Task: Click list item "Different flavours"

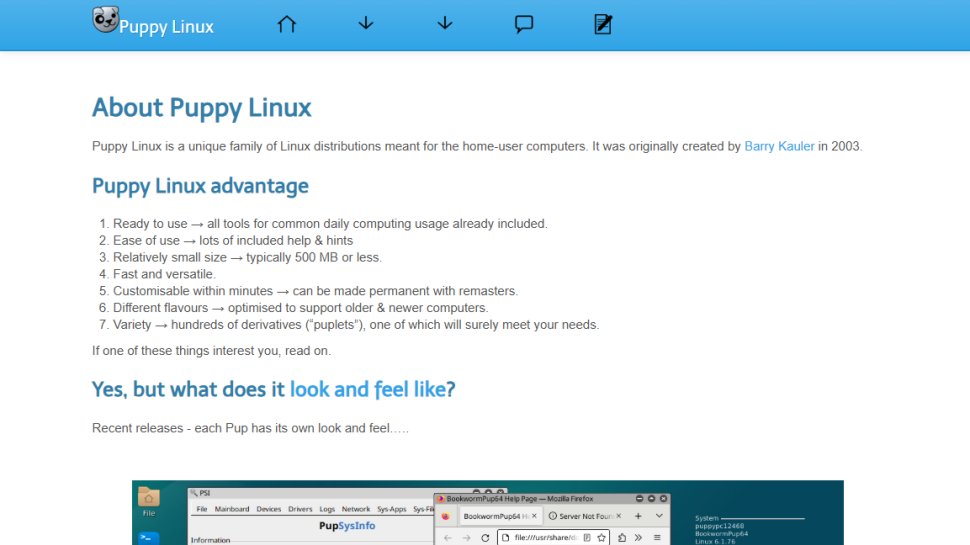Action: pos(300,307)
